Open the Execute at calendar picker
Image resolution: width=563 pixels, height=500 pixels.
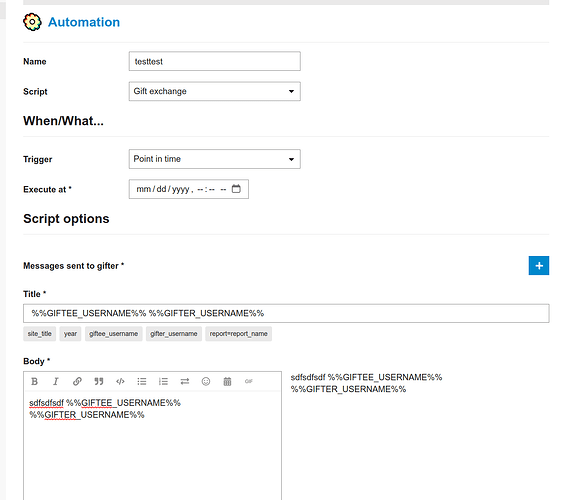tap(236, 189)
